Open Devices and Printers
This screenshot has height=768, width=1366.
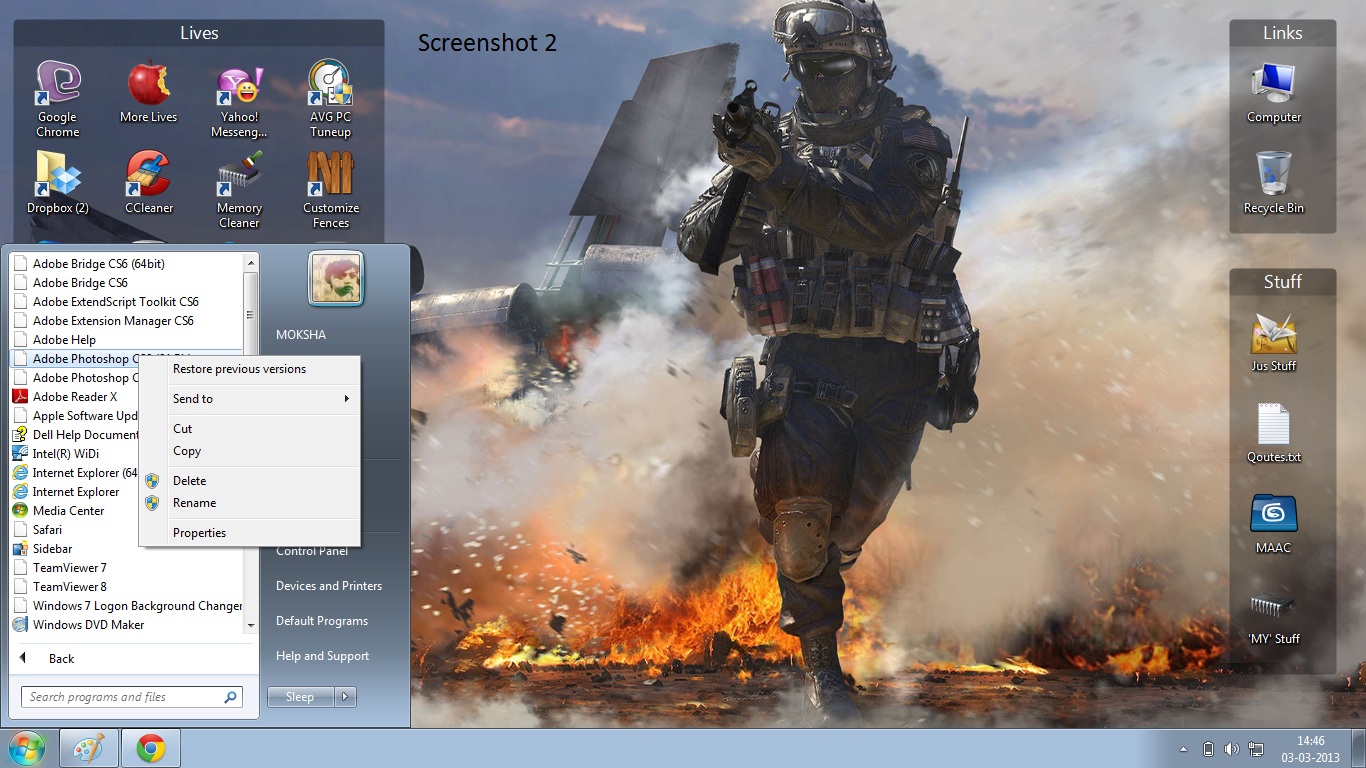[x=329, y=586]
